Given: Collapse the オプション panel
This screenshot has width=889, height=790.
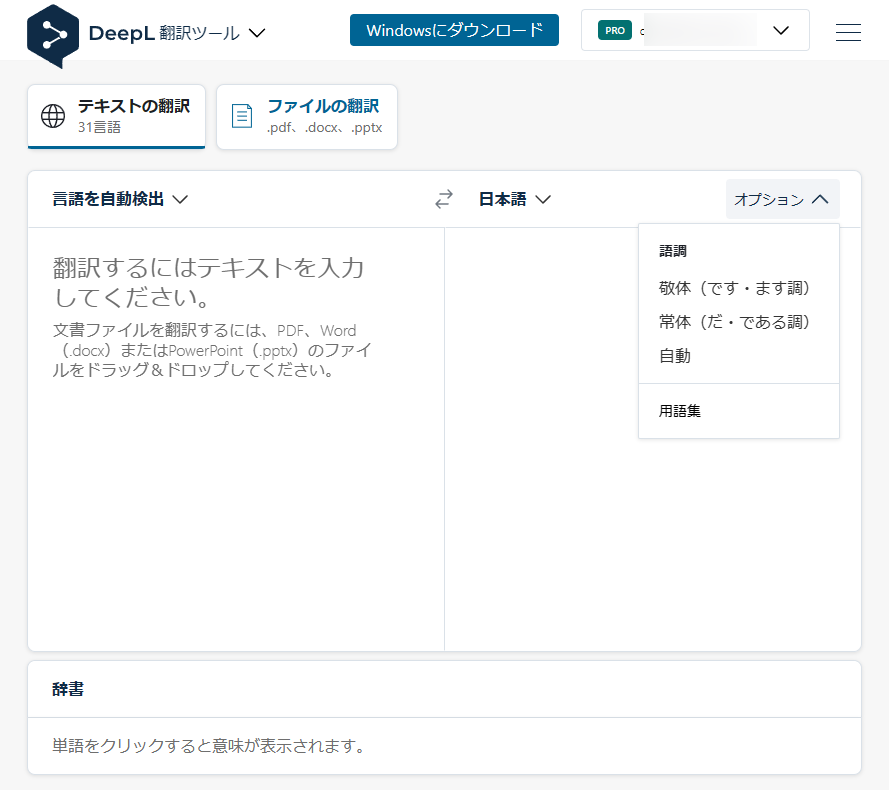Looking at the screenshot, I should (x=783, y=199).
